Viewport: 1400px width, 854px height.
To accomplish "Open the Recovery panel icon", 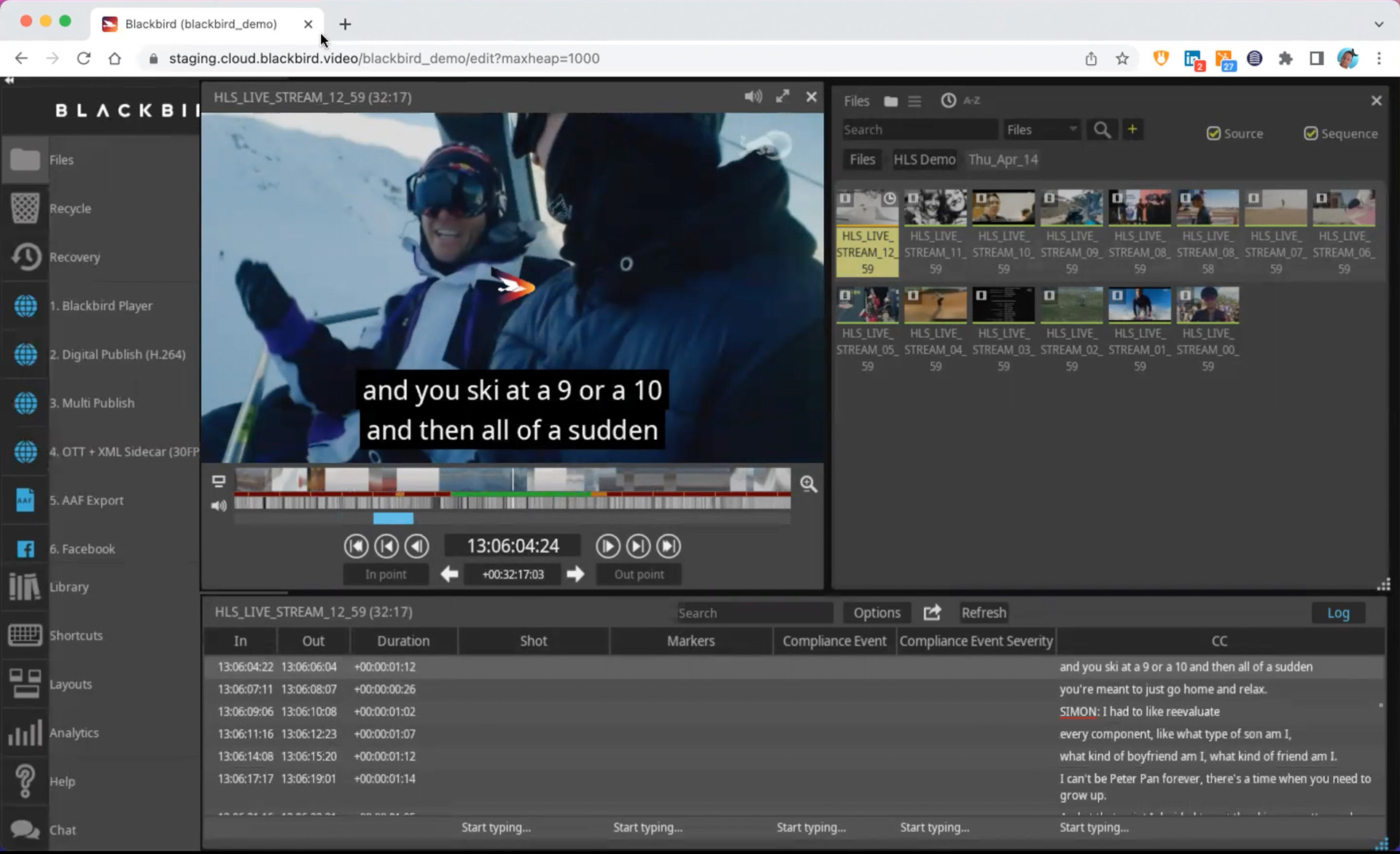I will tap(26, 257).
